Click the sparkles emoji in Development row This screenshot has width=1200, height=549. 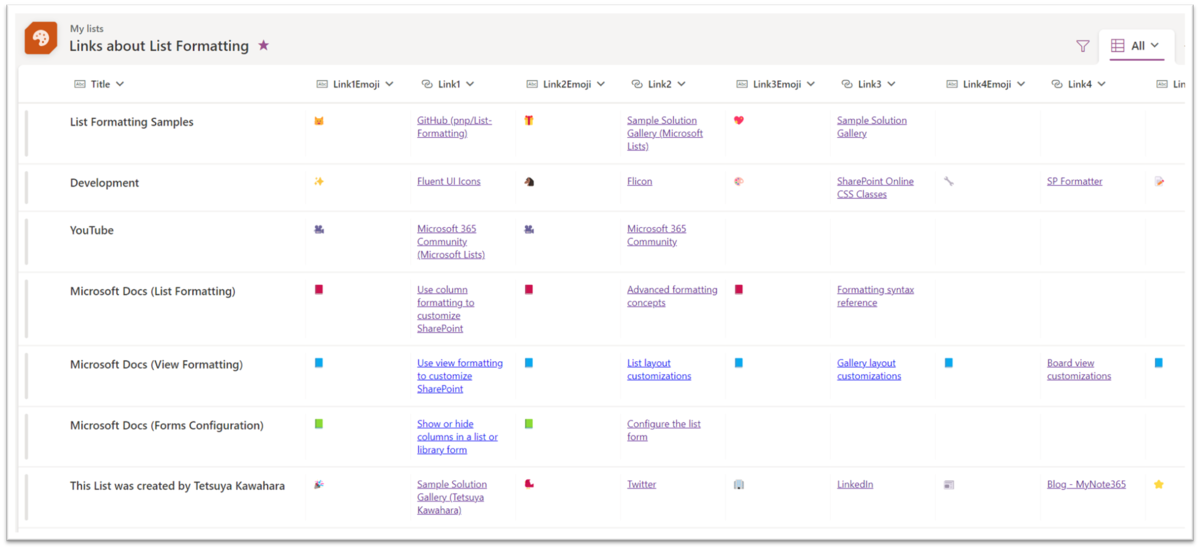tap(319, 181)
